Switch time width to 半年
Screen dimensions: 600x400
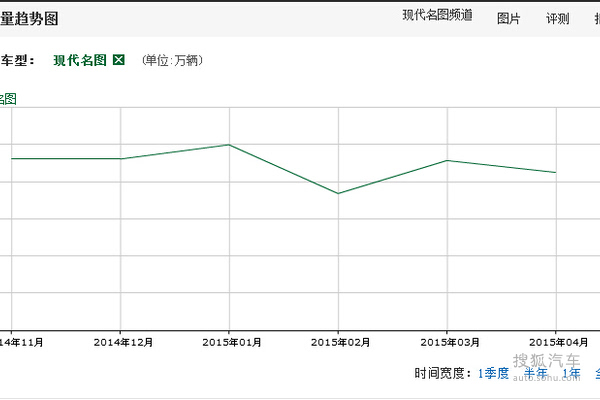coord(537,373)
